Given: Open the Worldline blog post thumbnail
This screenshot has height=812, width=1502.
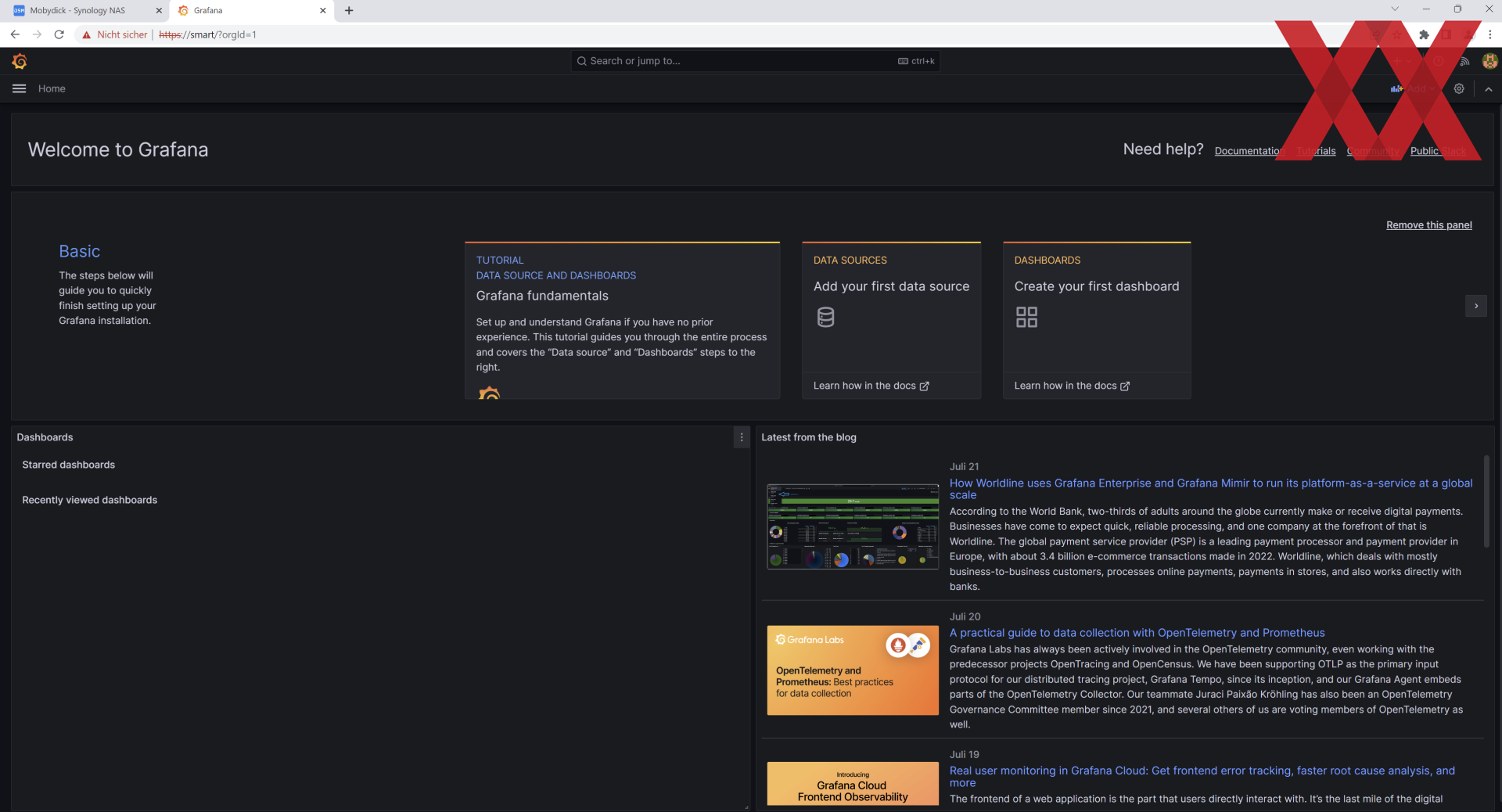Looking at the screenshot, I should [853, 526].
